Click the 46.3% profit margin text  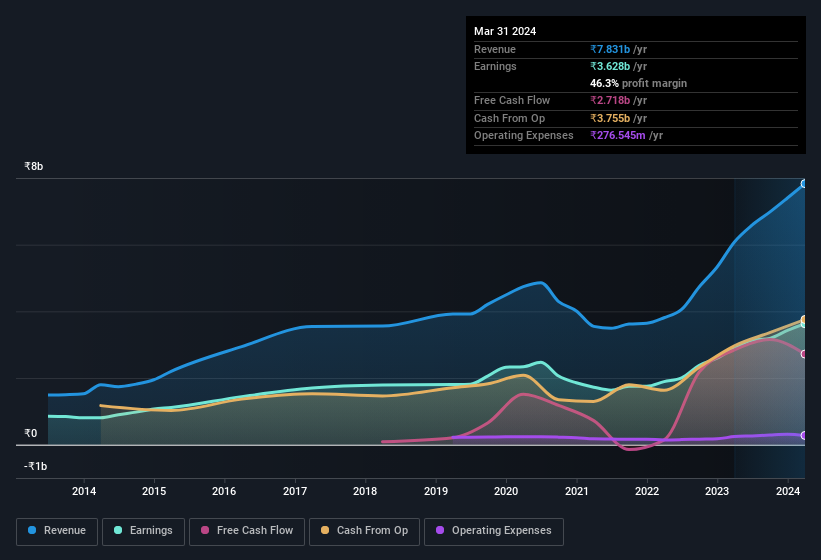coord(638,83)
